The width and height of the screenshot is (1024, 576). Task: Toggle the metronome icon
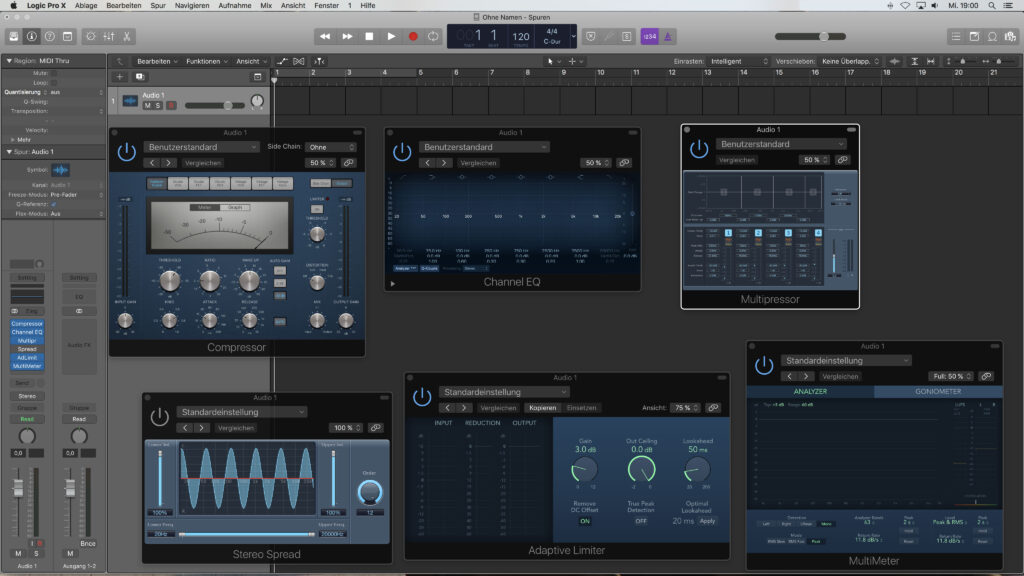(667, 37)
